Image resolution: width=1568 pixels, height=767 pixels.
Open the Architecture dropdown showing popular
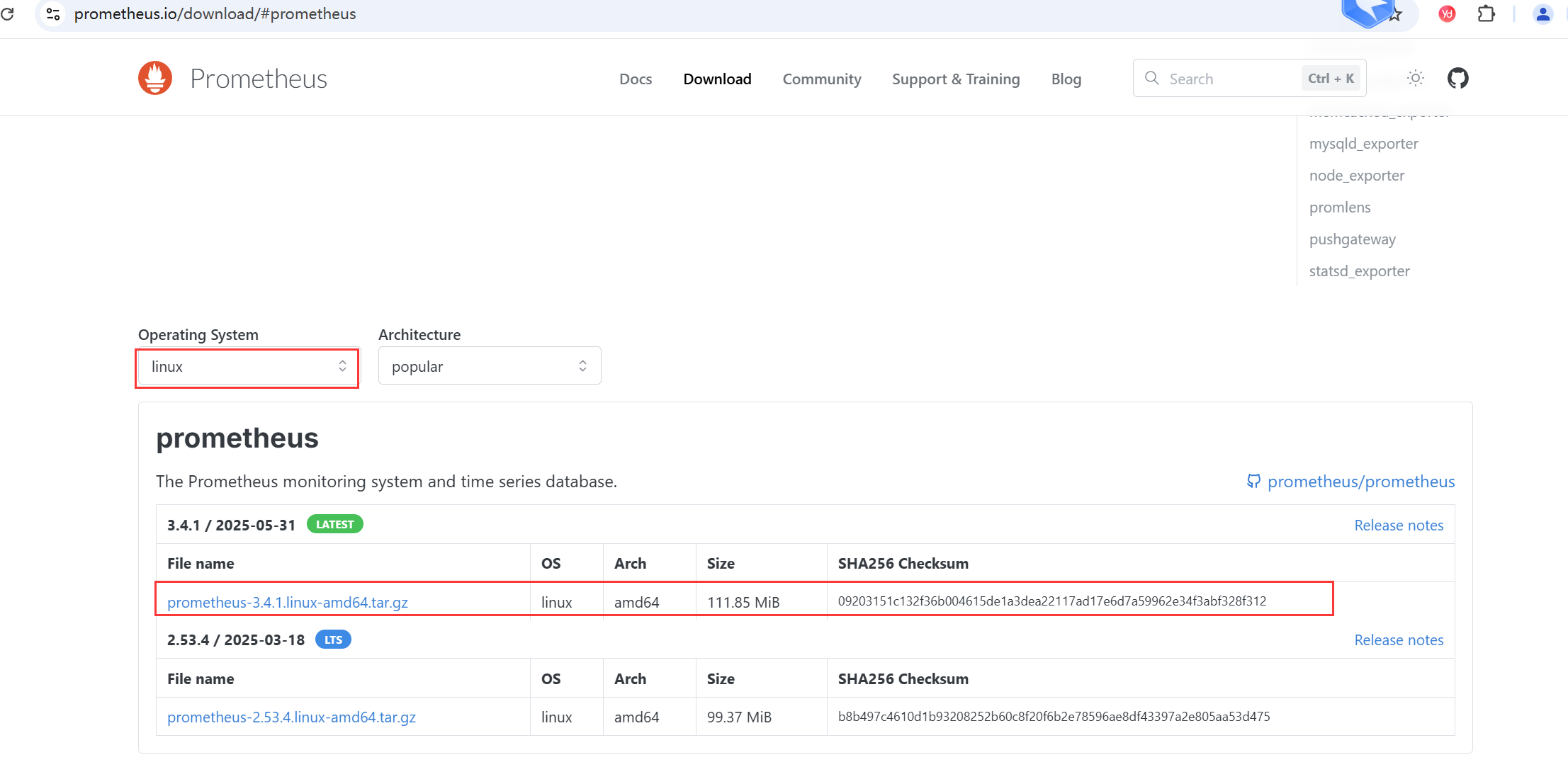point(489,365)
